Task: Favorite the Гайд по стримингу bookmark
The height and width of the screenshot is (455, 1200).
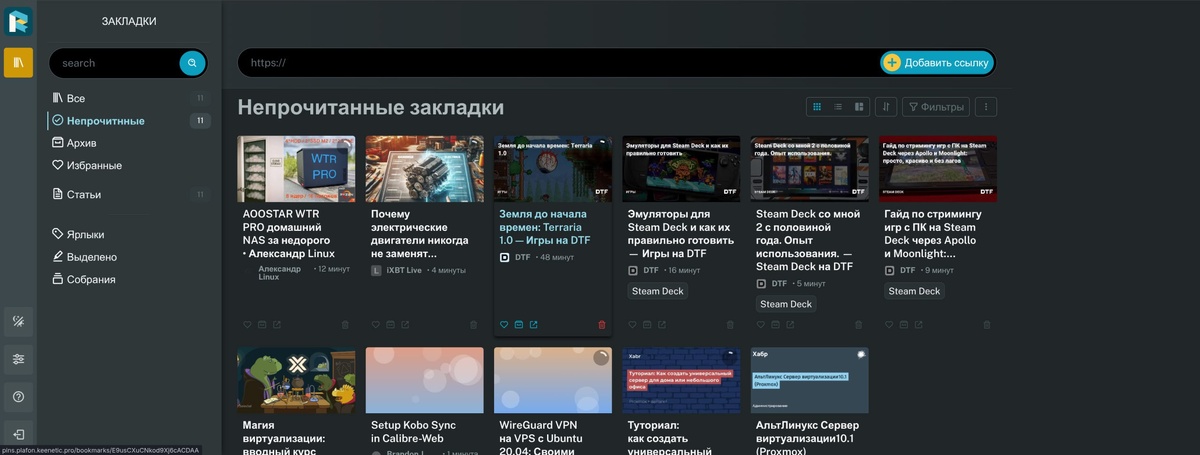Action: (889, 325)
